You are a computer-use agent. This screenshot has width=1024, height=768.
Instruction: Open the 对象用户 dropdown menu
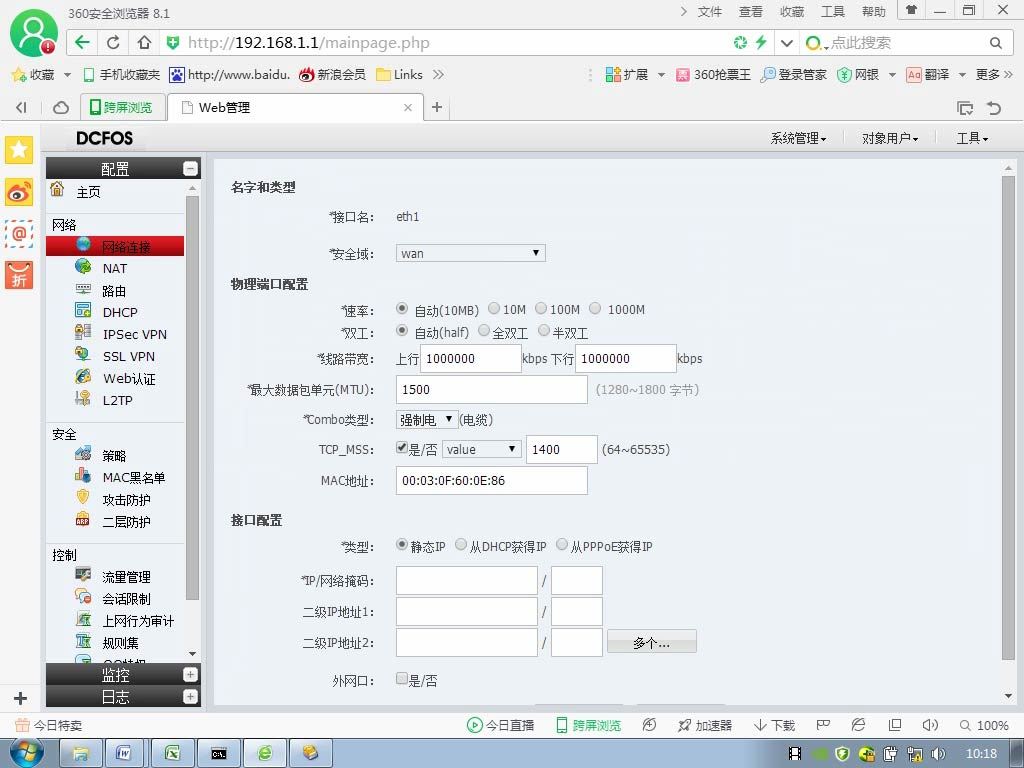coord(889,138)
